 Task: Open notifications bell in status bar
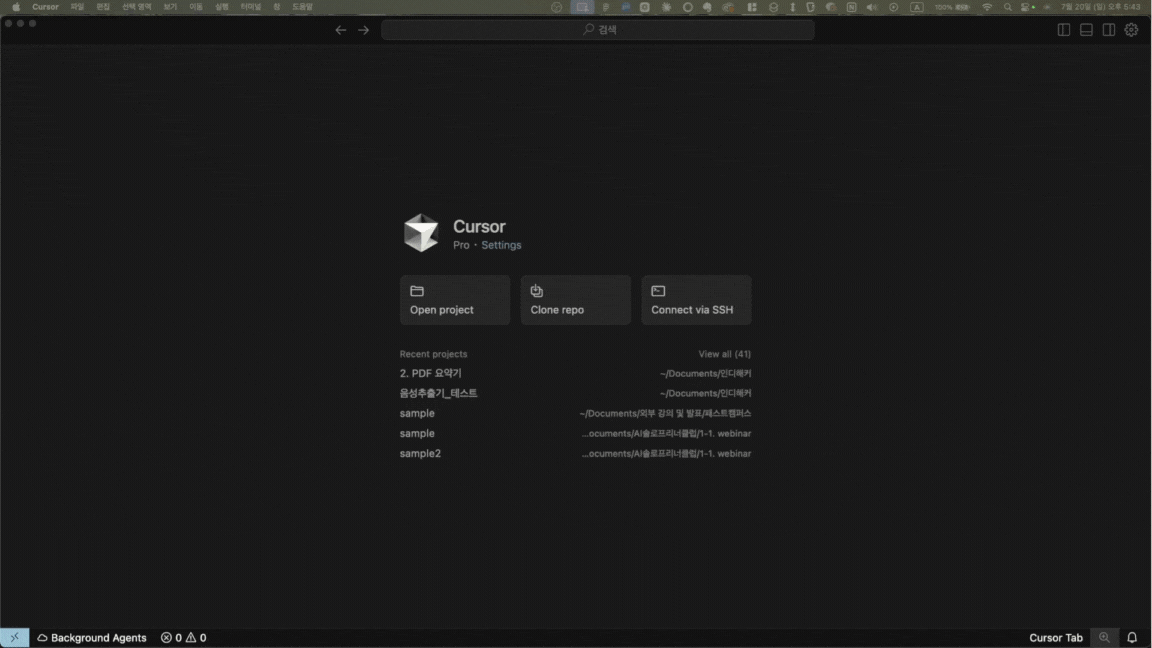click(x=1132, y=638)
